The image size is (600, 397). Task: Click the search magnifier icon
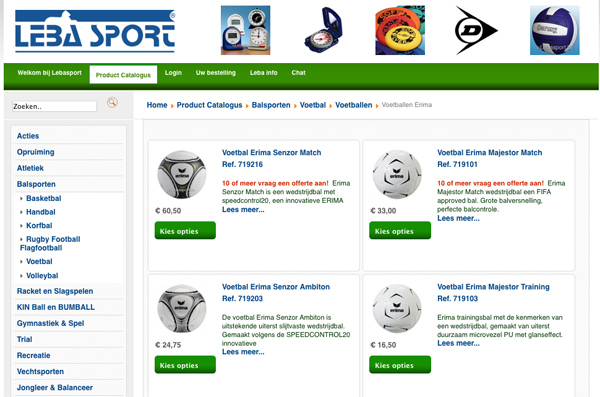pyautogui.click(x=112, y=103)
